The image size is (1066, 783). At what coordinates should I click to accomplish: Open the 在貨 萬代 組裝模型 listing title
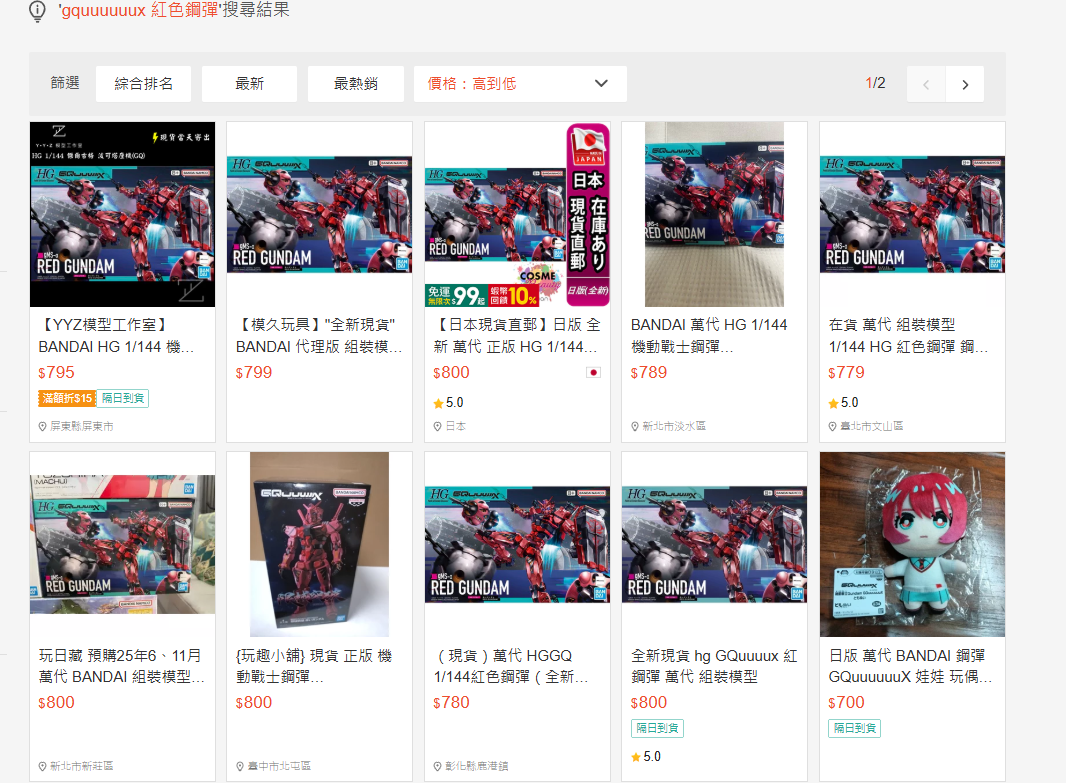pyautogui.click(x=908, y=336)
